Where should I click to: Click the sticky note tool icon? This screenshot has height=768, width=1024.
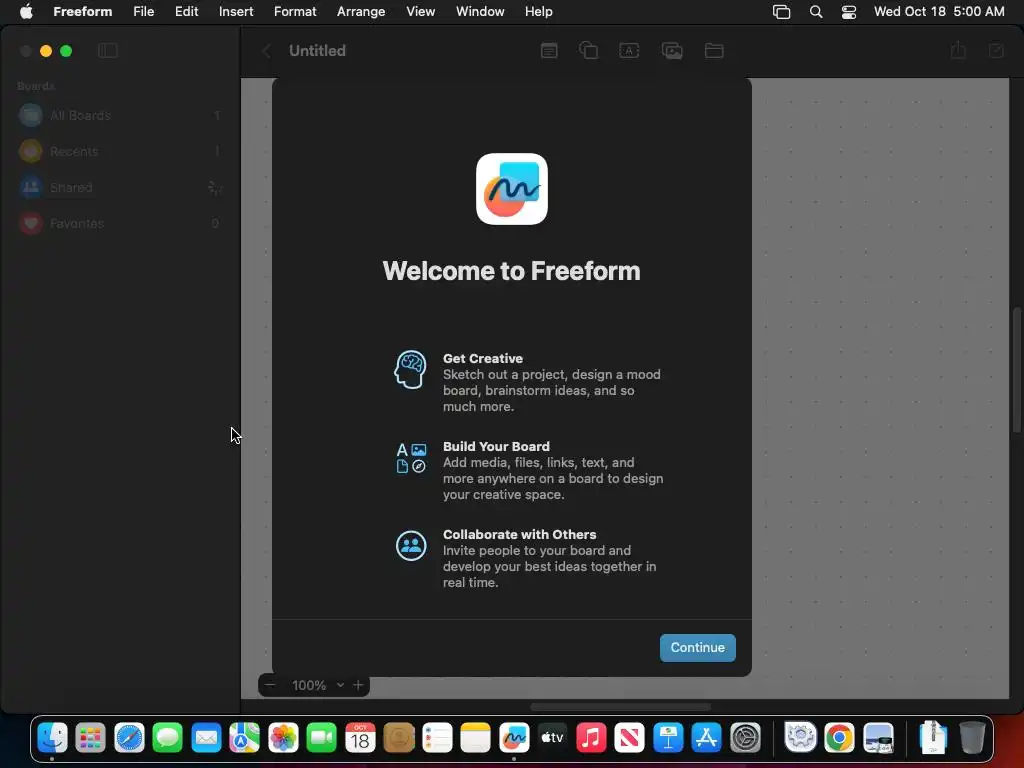tap(549, 50)
